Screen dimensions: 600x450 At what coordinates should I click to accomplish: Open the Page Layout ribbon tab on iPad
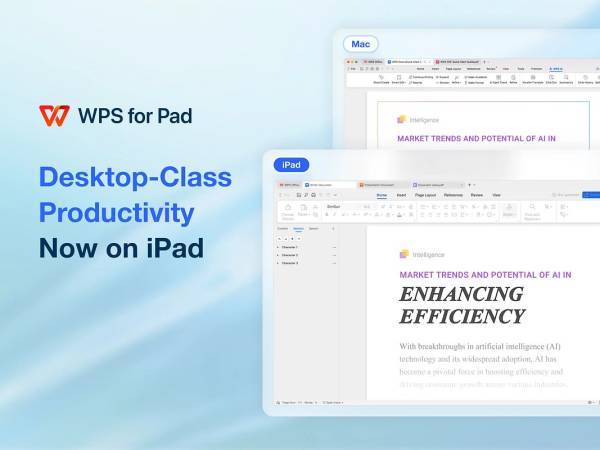pos(426,195)
